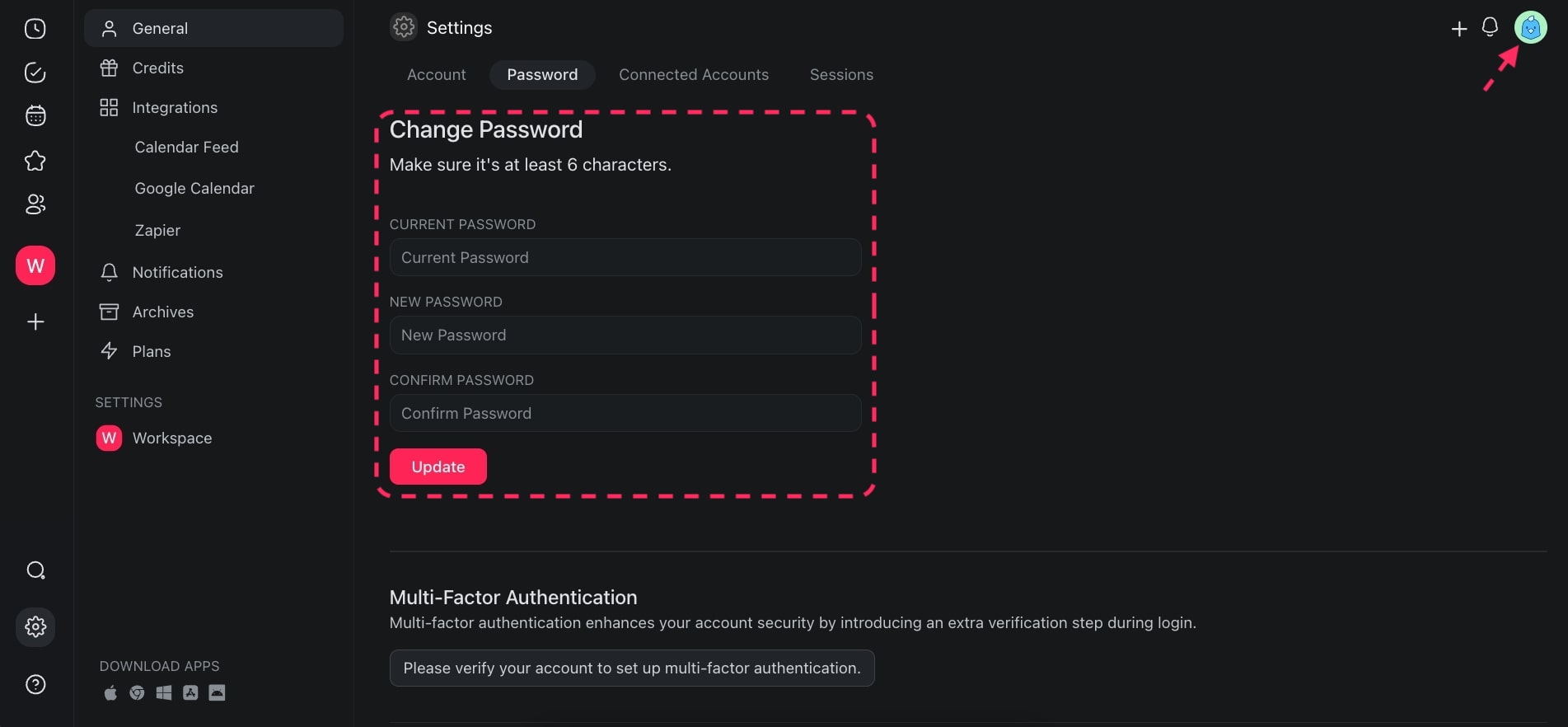Click the red W icon beside Workspace

109,438
